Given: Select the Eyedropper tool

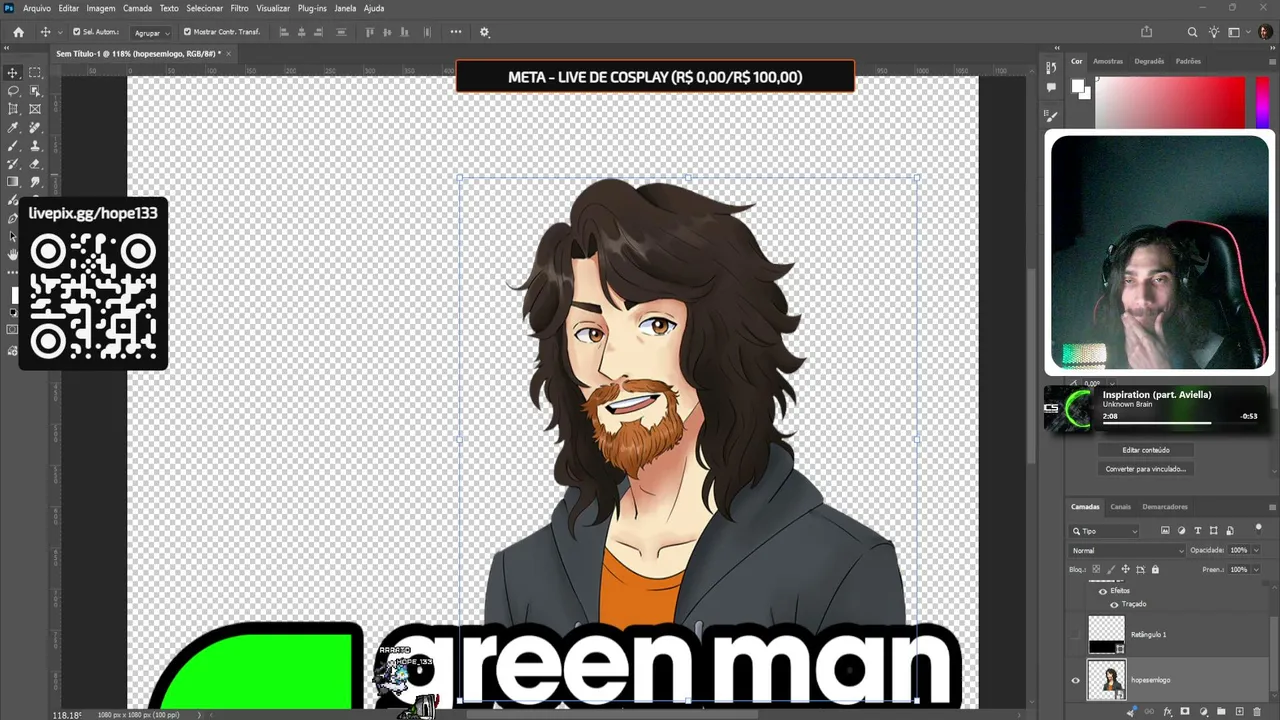Looking at the screenshot, I should pos(13,128).
